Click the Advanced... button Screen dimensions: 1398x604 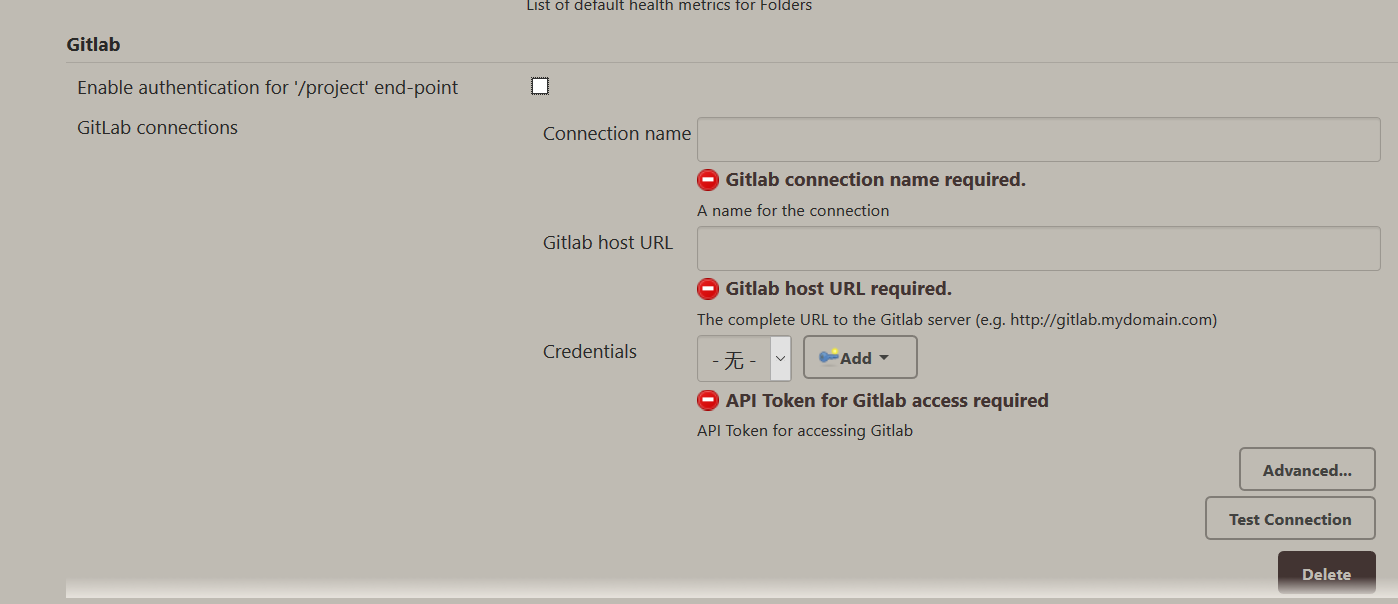pos(1307,470)
